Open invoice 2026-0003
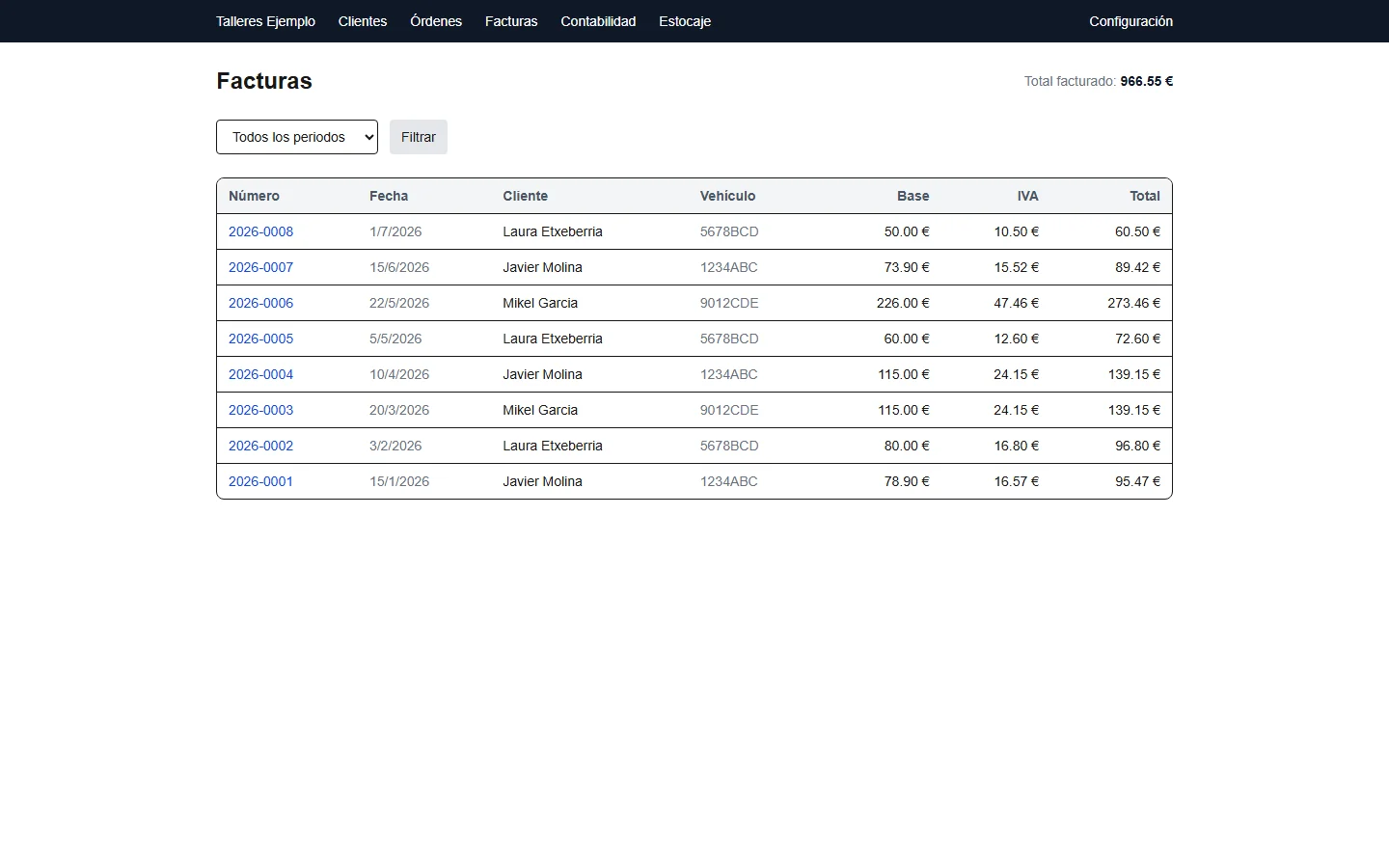Image resolution: width=1389 pixels, height=868 pixels. pos(260,410)
